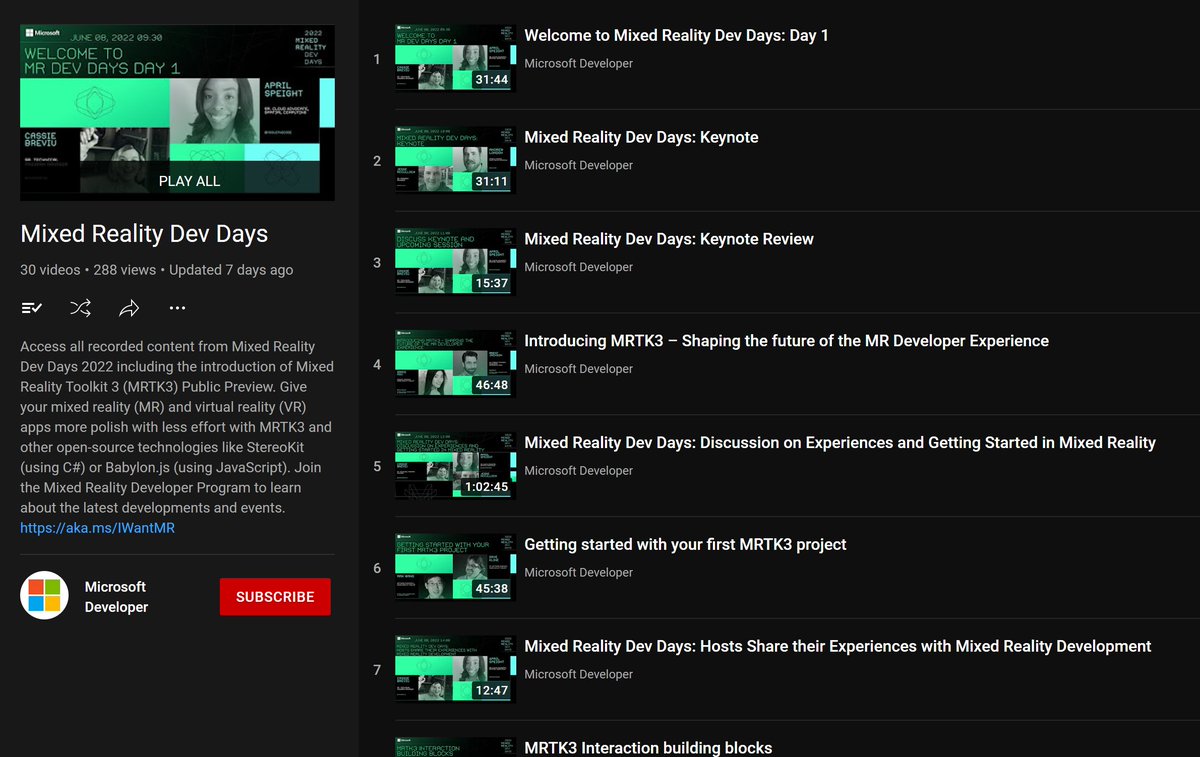Click thumbnail with 46:48 duration
1200x757 pixels.
pyautogui.click(x=455, y=364)
